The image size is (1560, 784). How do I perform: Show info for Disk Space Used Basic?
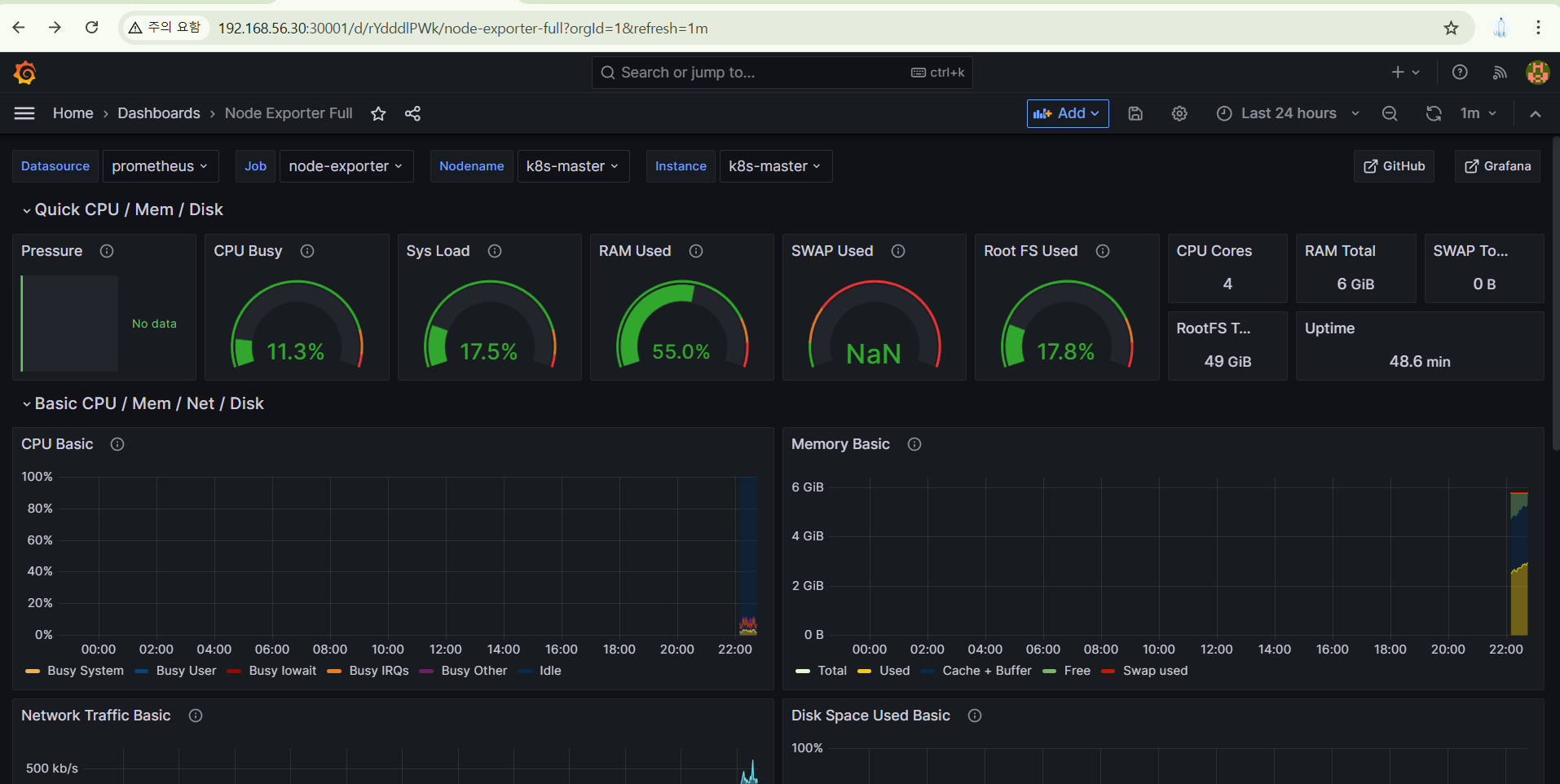[x=975, y=716]
